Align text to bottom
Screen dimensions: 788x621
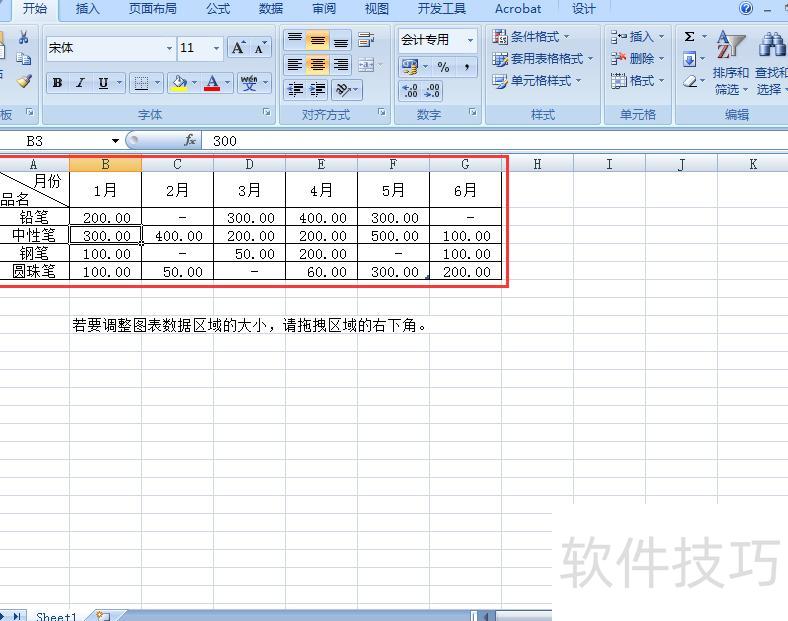point(341,40)
